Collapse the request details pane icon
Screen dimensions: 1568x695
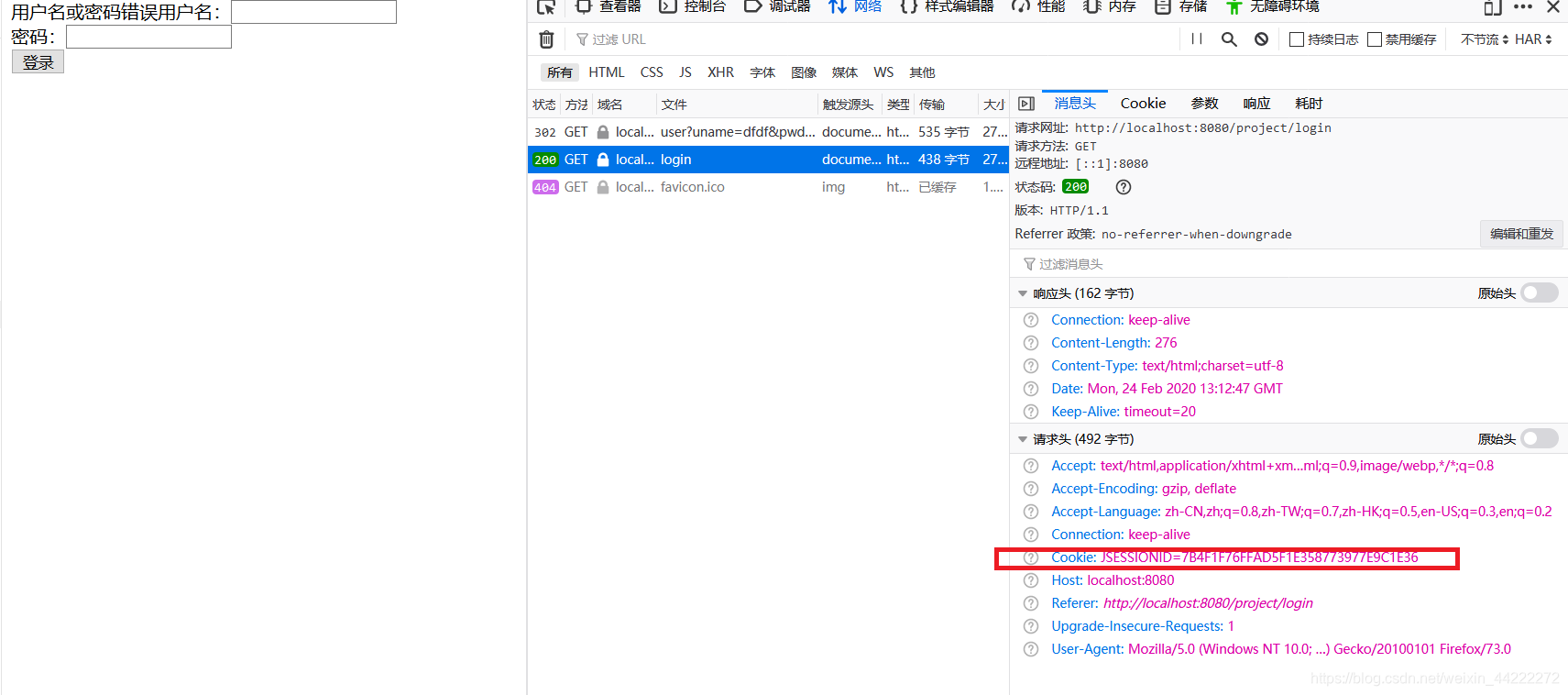click(1026, 104)
